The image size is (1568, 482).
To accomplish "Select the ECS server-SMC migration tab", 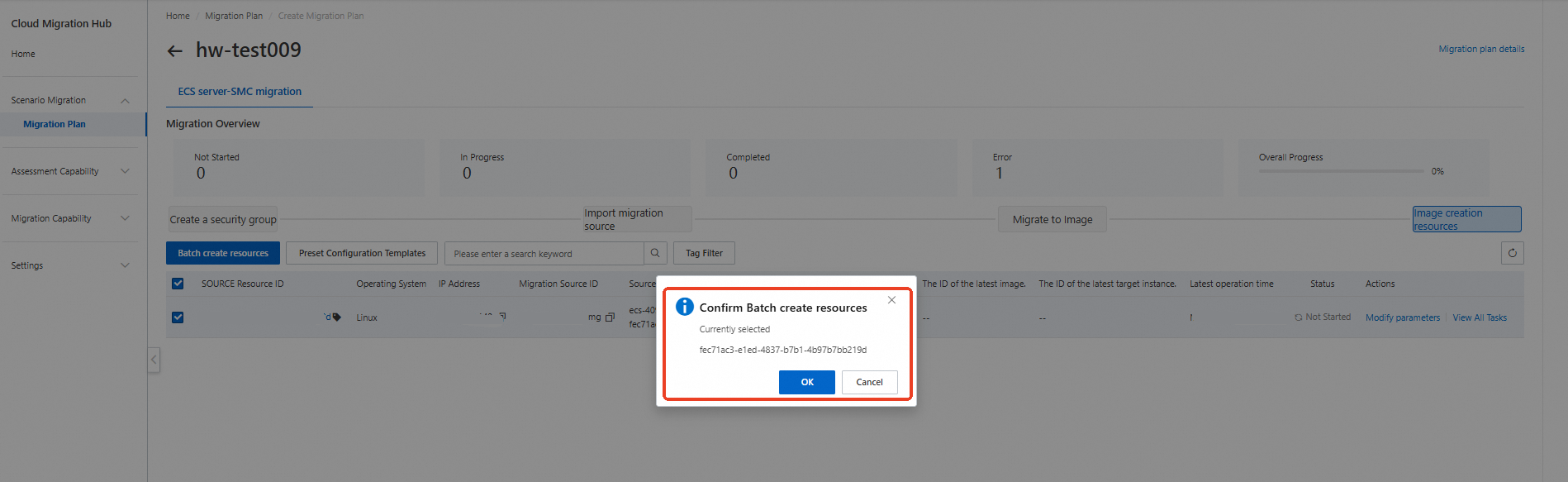I will [240, 92].
